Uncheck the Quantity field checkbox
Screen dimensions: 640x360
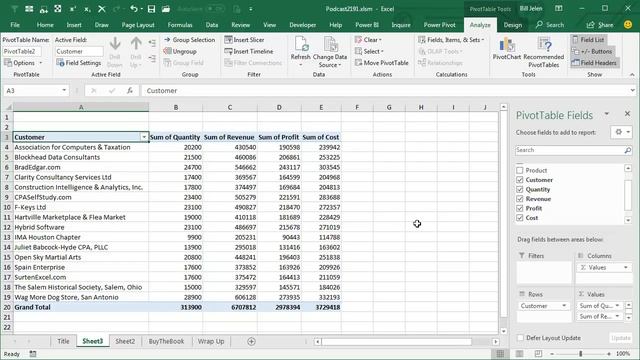pyautogui.click(x=520, y=189)
